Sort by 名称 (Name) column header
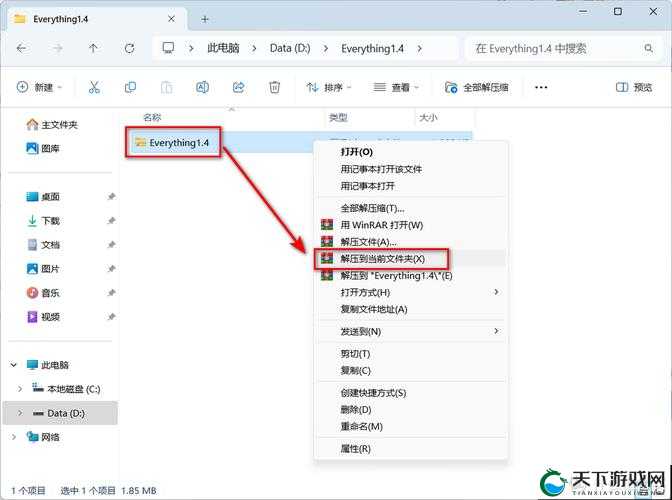 tap(152, 117)
